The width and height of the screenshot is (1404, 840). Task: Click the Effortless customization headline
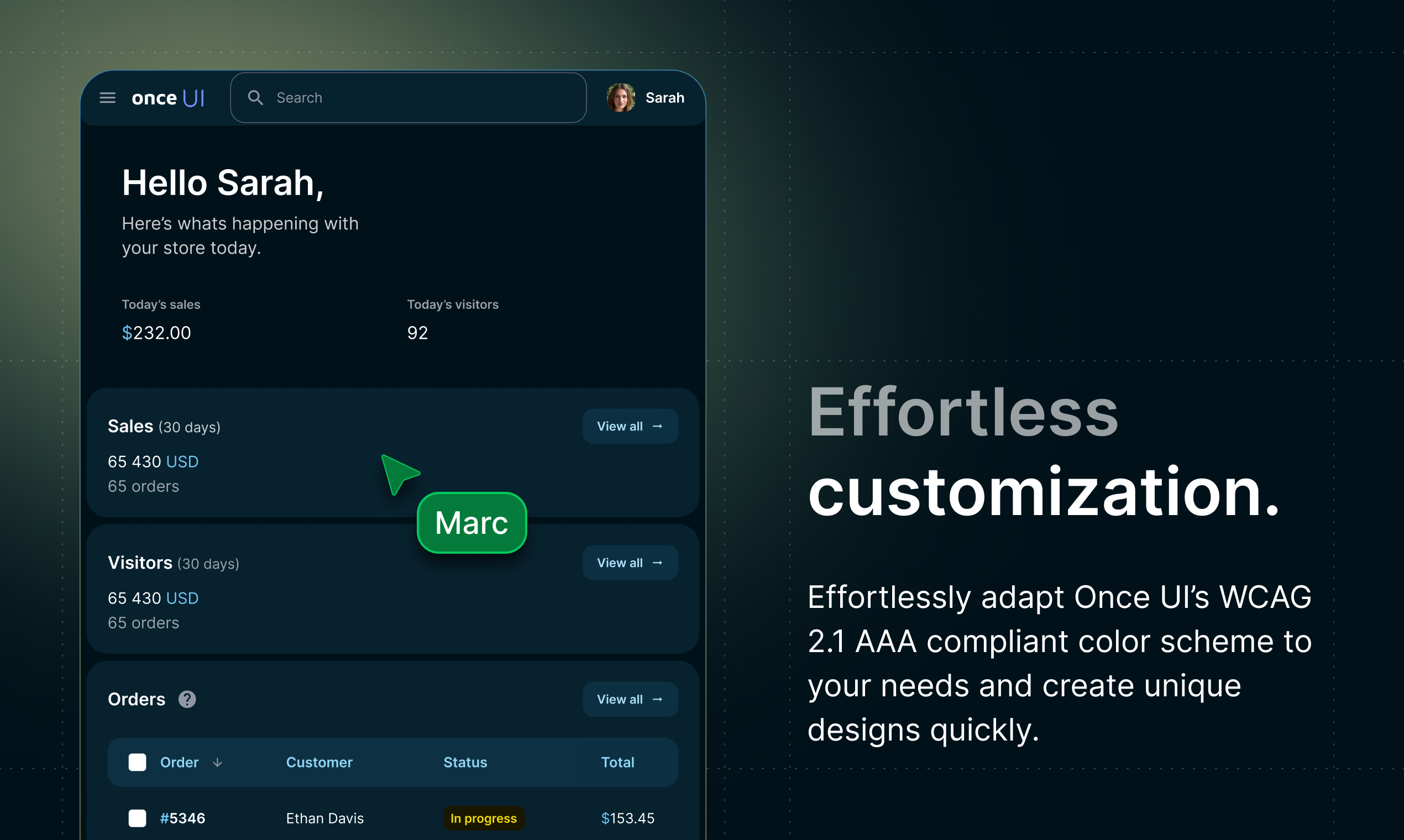[1043, 451]
